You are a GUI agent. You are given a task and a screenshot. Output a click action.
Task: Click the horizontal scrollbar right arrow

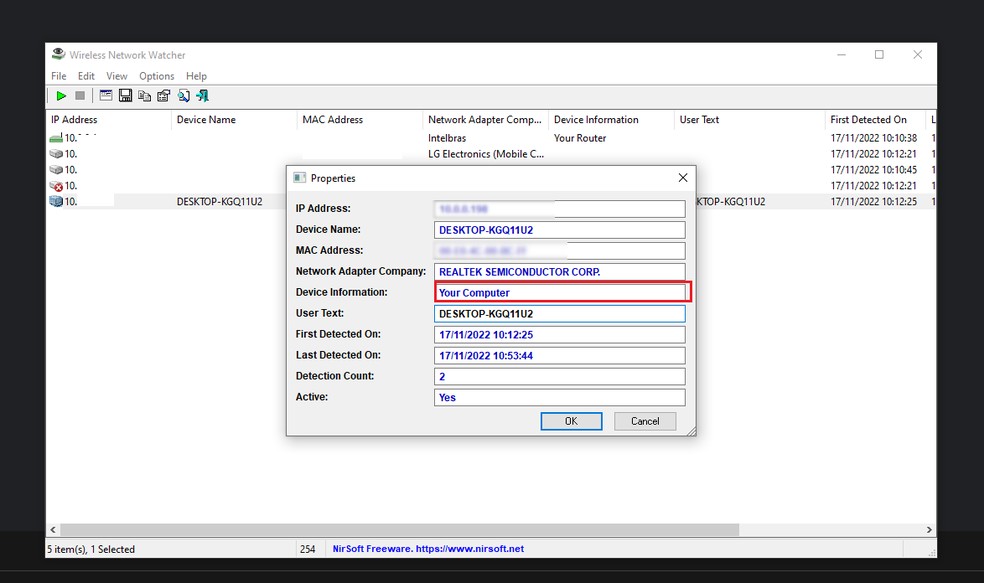[x=929, y=530]
